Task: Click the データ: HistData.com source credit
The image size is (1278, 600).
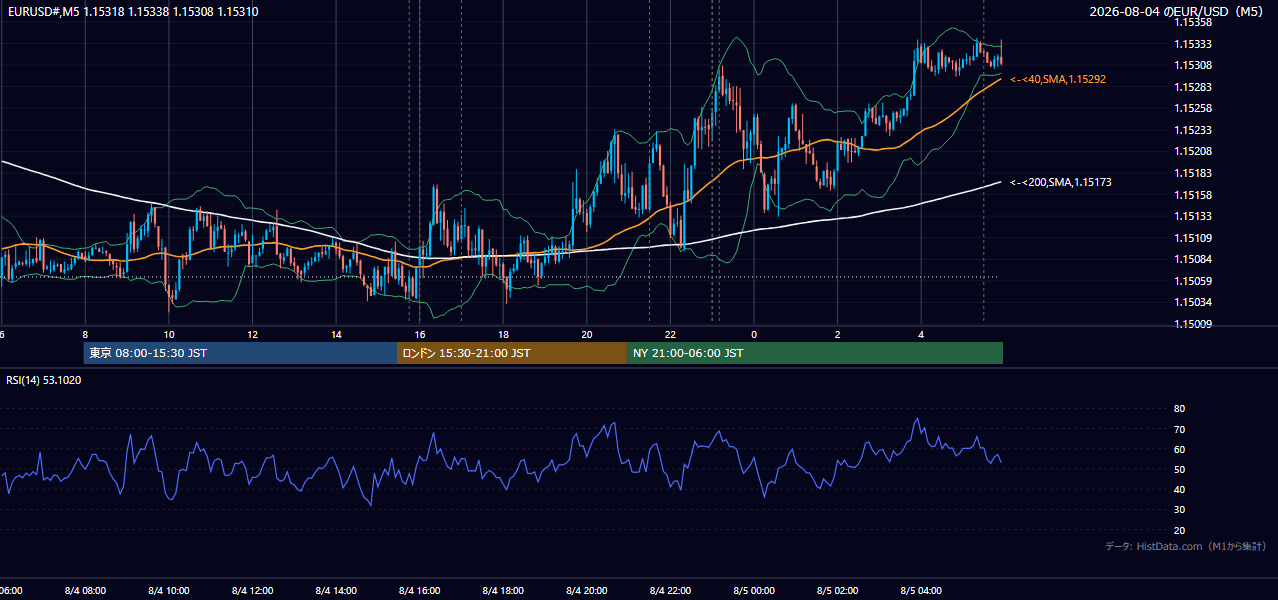Action: point(1185,546)
